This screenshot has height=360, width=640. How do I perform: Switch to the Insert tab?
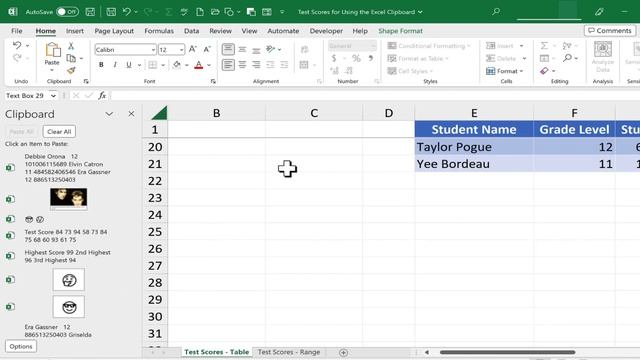(x=75, y=31)
